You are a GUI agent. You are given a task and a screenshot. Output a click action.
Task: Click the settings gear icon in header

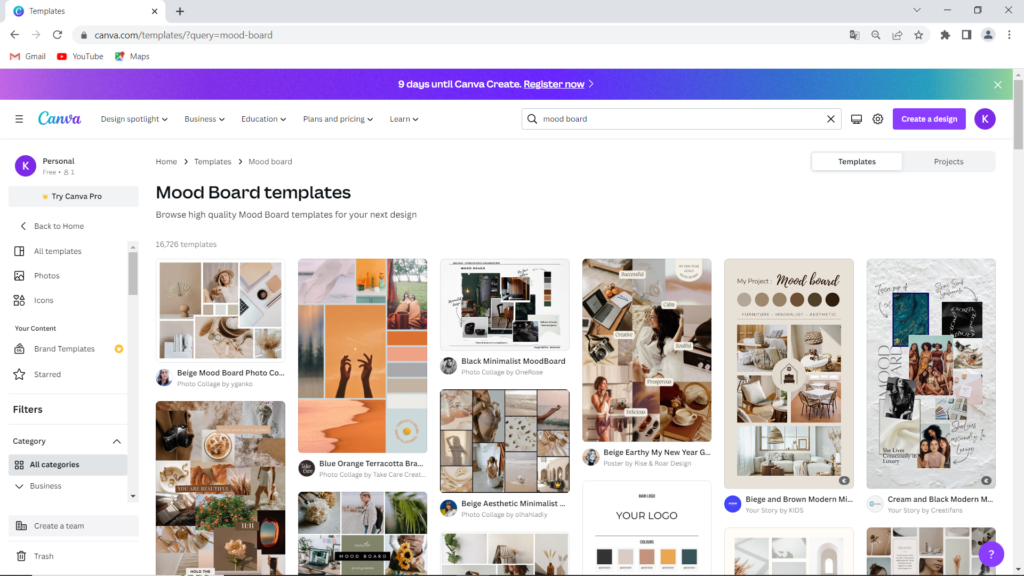tap(878, 119)
